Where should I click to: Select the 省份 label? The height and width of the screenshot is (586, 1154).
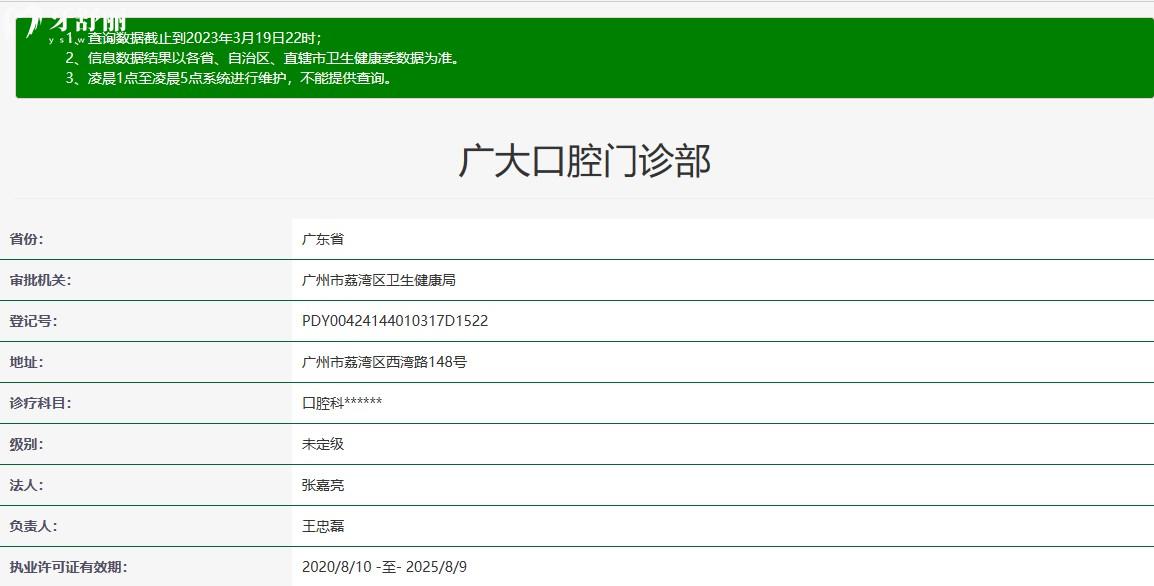26,239
